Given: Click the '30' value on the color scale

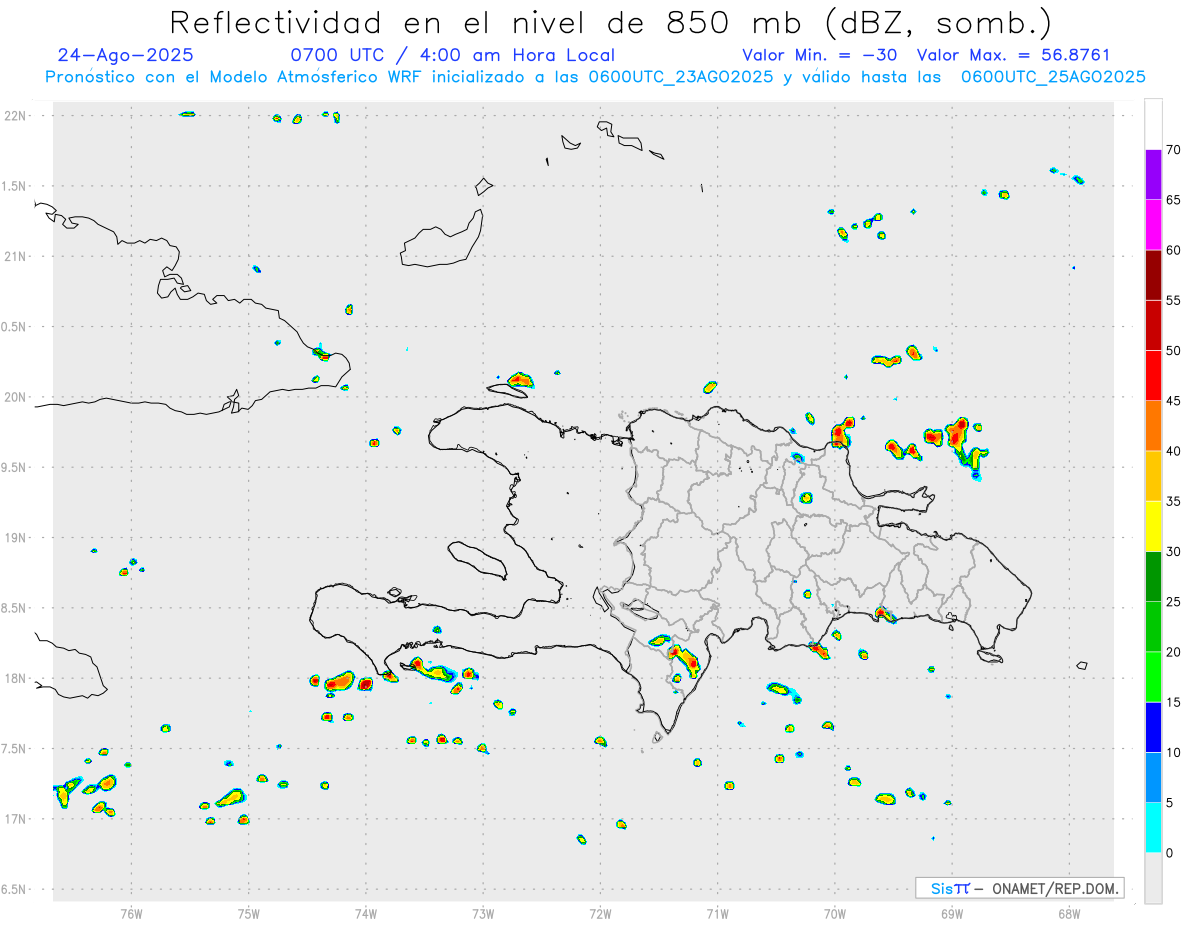Looking at the screenshot, I should point(1173,551).
